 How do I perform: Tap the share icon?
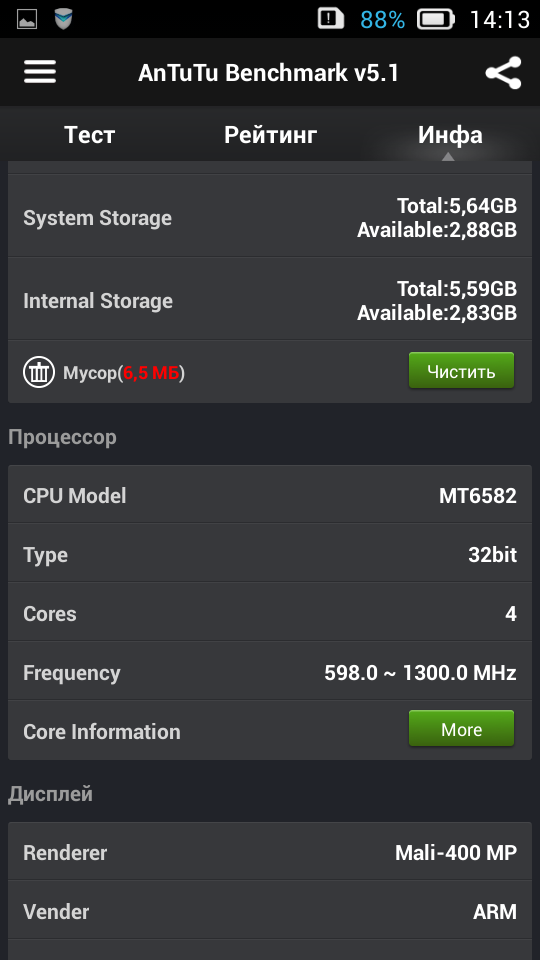[503, 73]
